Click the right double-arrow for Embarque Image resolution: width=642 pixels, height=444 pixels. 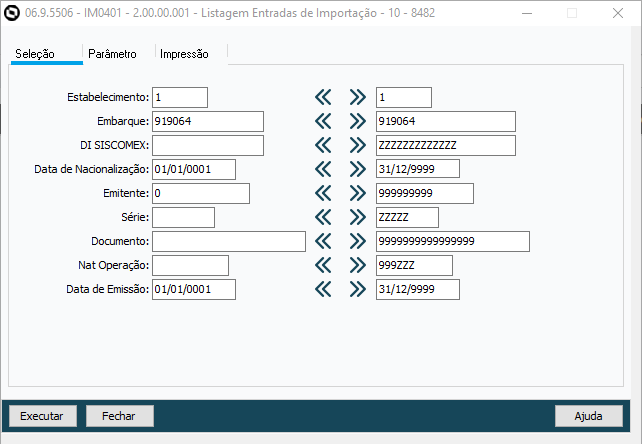click(x=358, y=121)
